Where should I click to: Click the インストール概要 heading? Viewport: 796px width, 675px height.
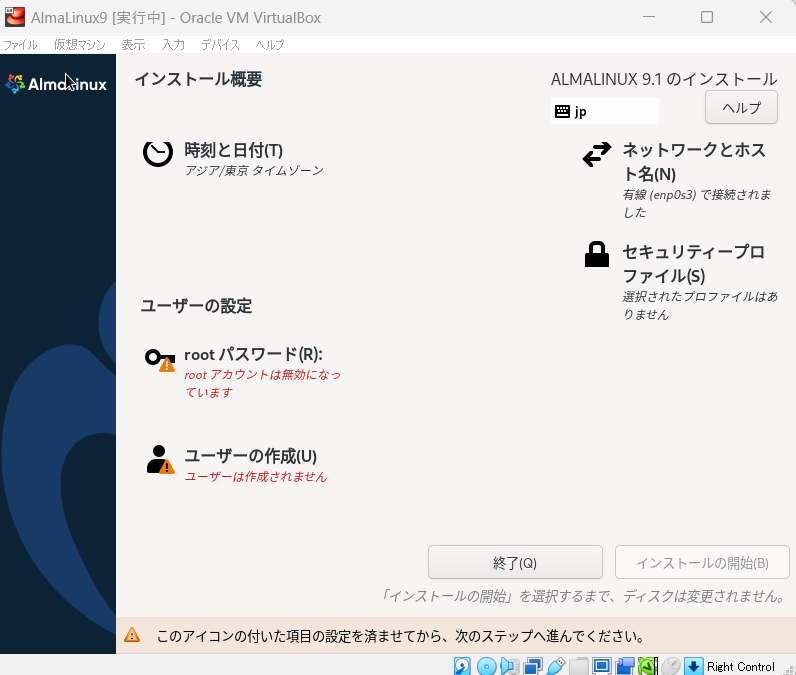[x=198, y=79]
